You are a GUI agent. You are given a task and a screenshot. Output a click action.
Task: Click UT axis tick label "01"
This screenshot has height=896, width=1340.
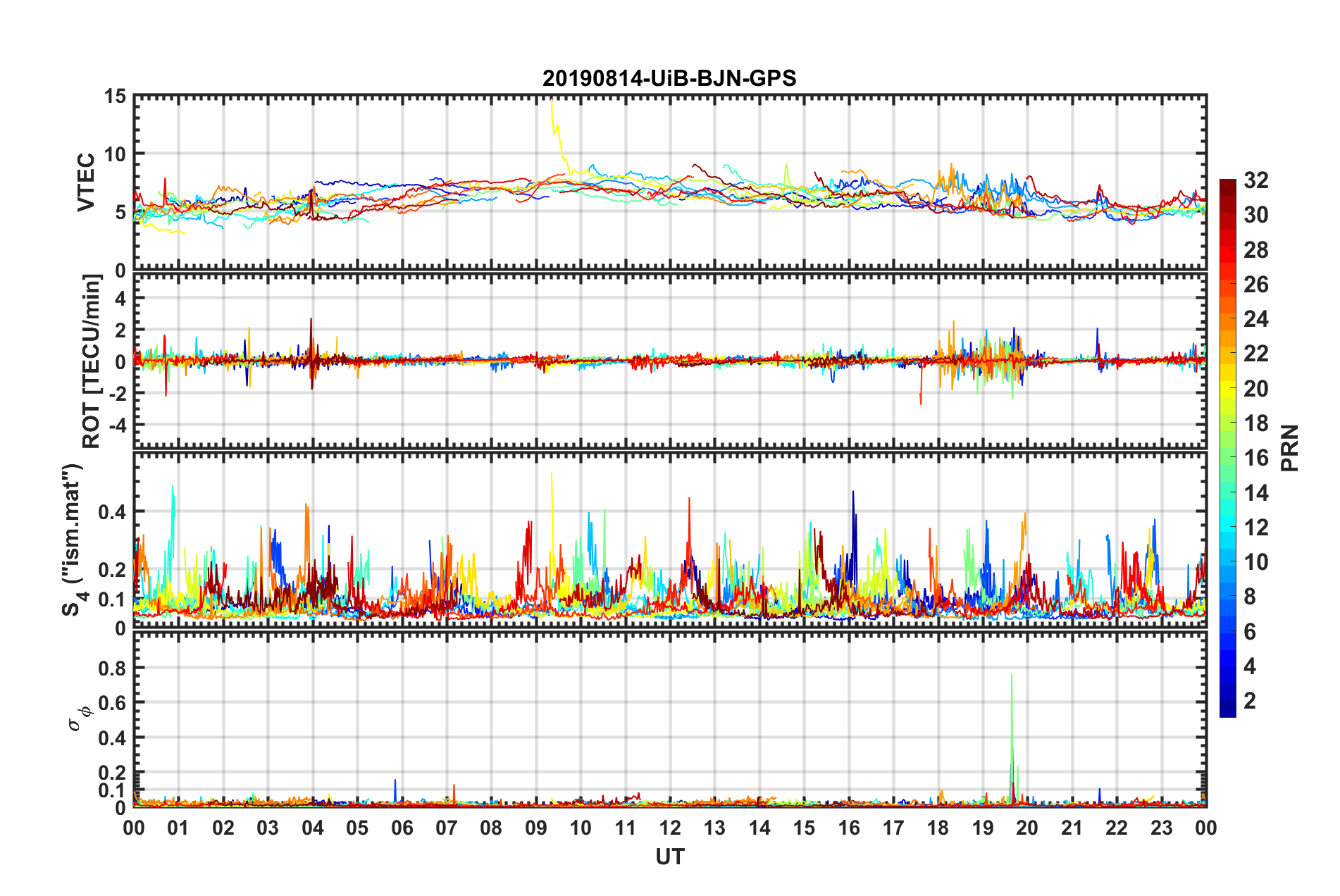(x=178, y=828)
